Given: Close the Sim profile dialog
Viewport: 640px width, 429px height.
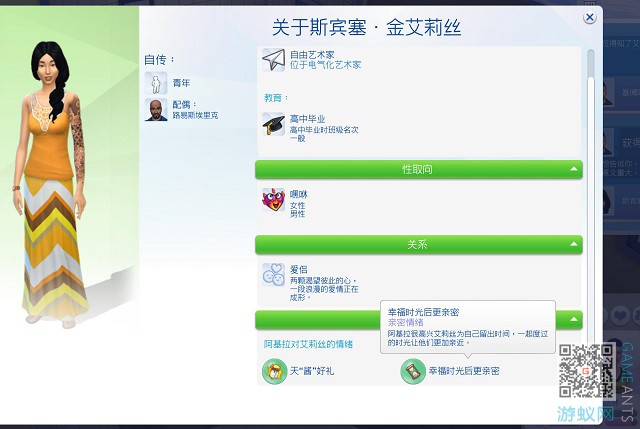Looking at the screenshot, I should pyautogui.click(x=589, y=18).
